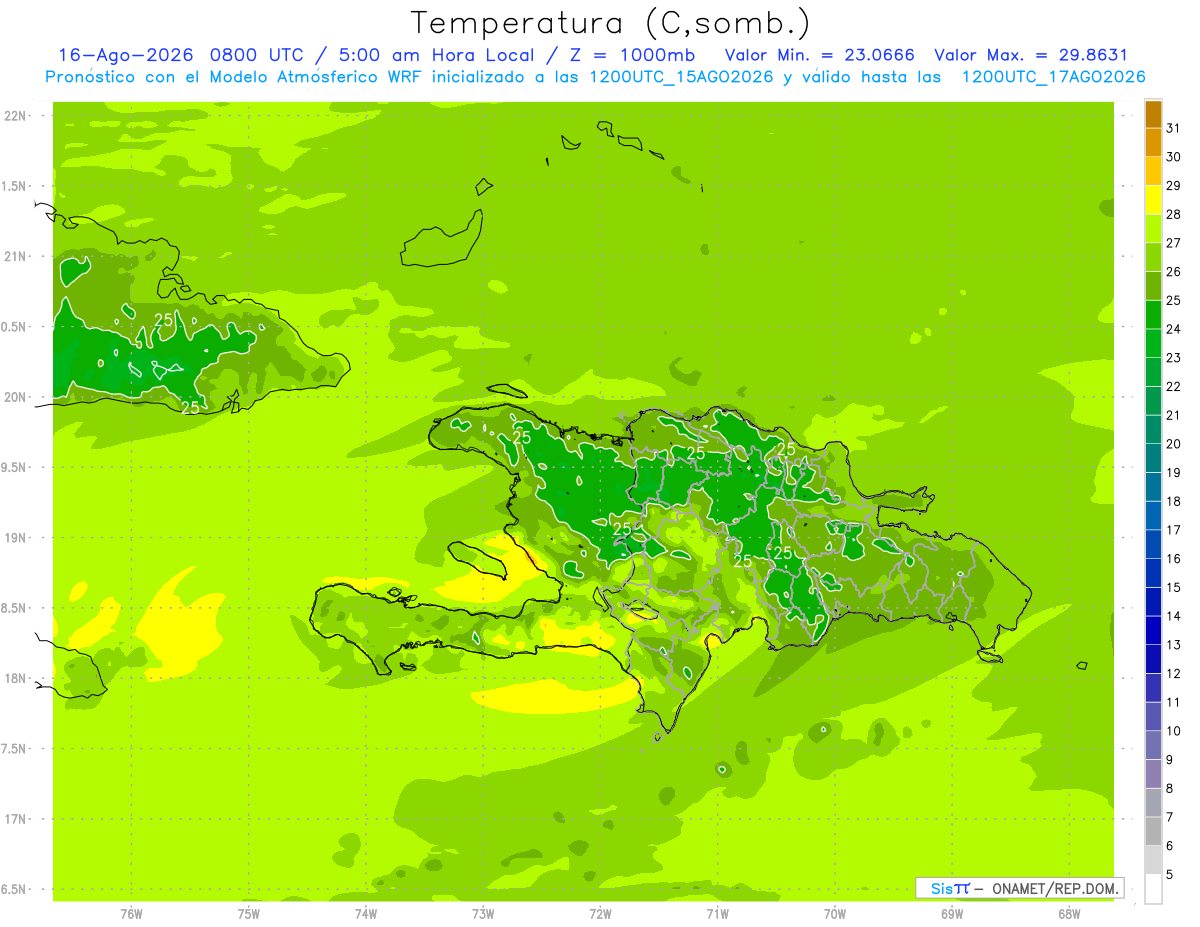Image resolution: width=1200 pixels, height=927 pixels.
Task: Click the longitude label "74W"
Action: click(x=366, y=913)
